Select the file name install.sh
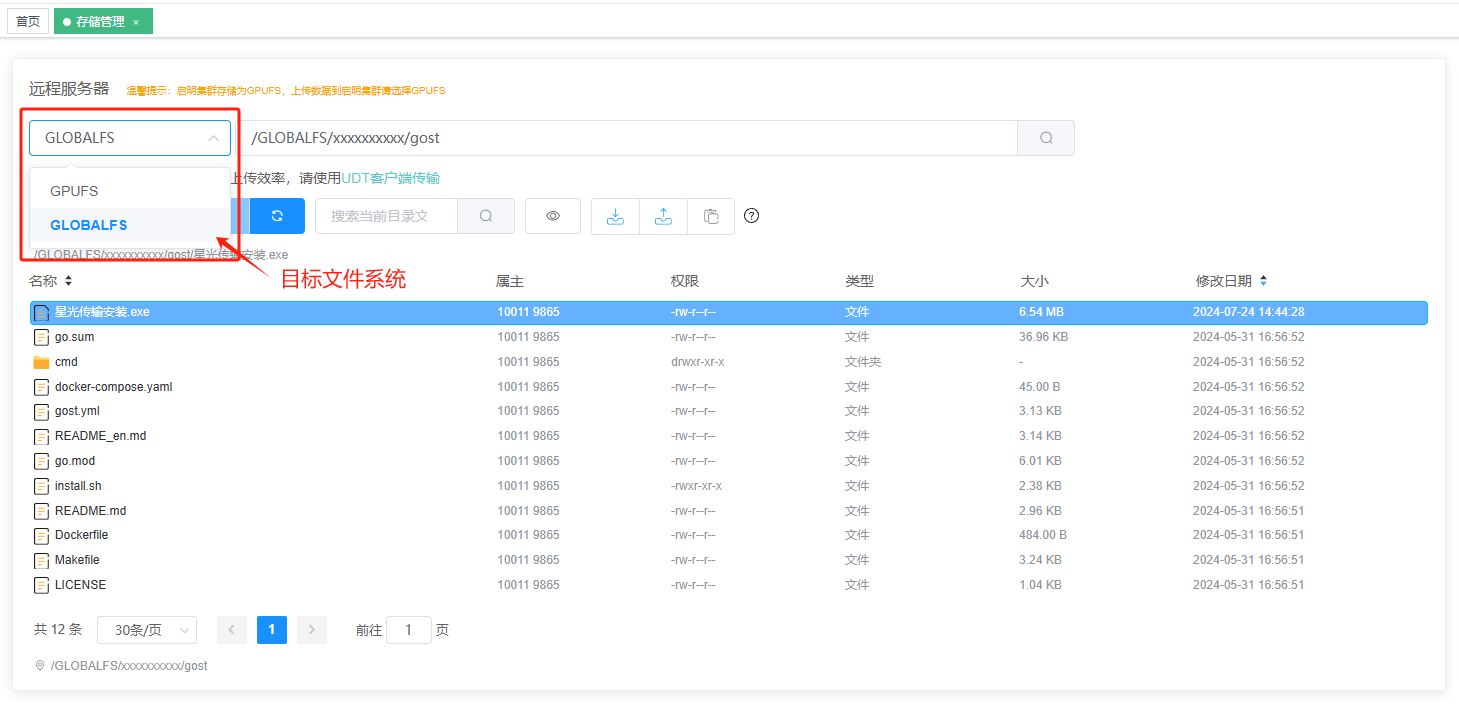This screenshot has height=704, width=1459. click(x=78, y=486)
